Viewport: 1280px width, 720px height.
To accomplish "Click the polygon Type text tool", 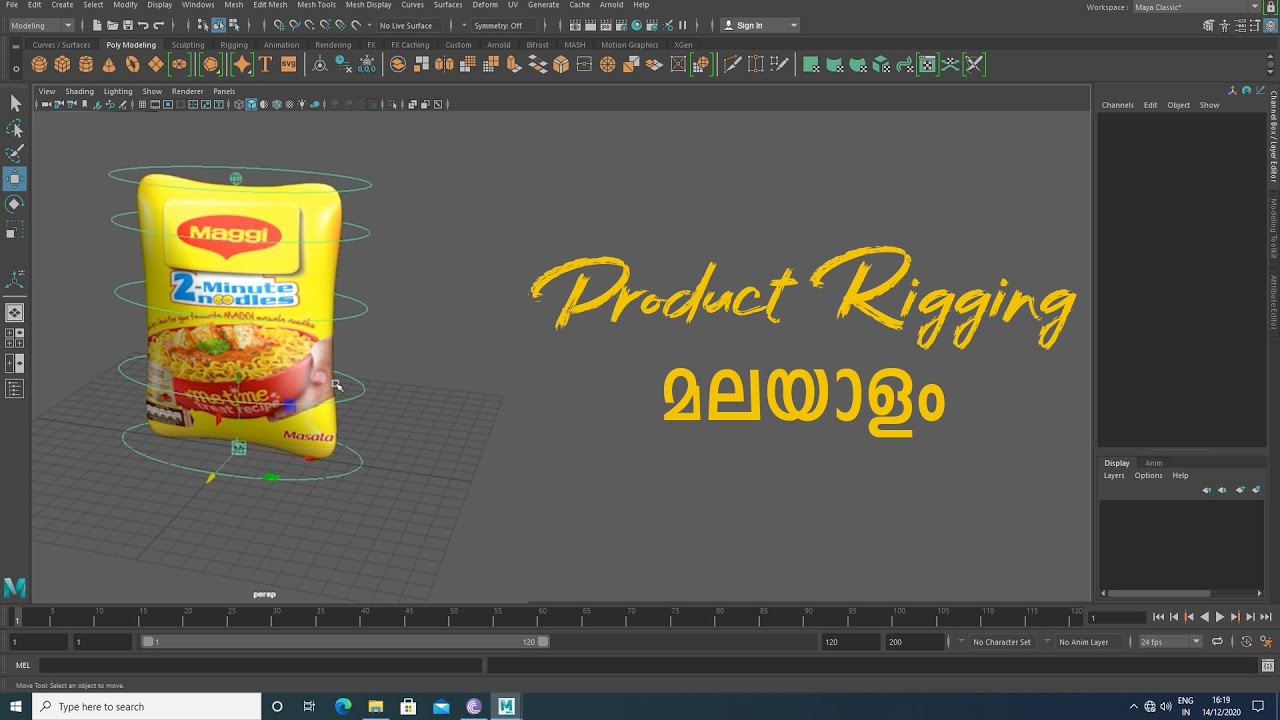I will [265, 65].
